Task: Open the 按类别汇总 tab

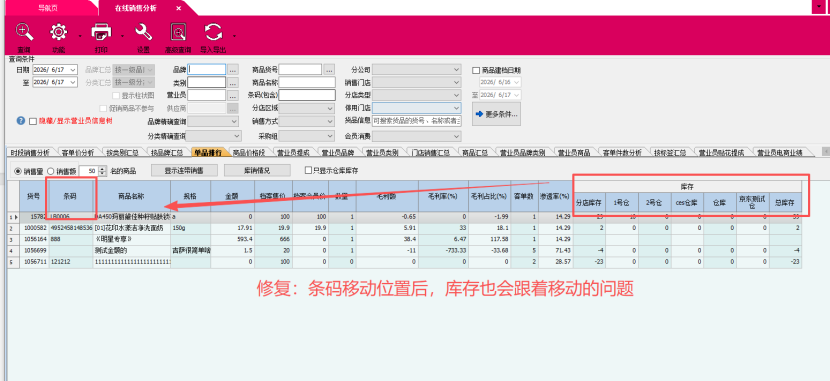Action: (x=122, y=152)
